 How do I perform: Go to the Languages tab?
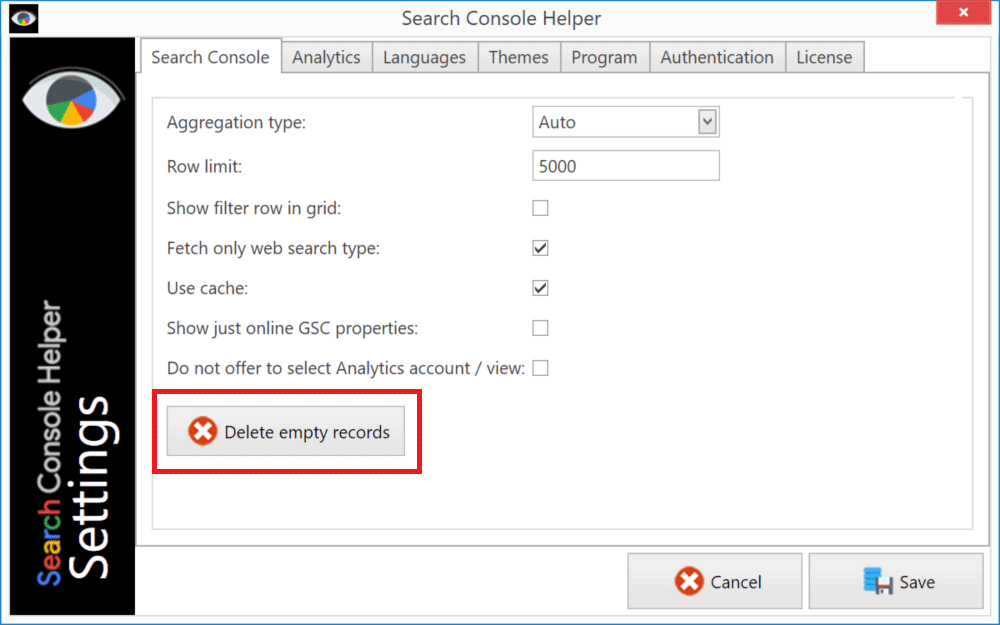point(425,57)
